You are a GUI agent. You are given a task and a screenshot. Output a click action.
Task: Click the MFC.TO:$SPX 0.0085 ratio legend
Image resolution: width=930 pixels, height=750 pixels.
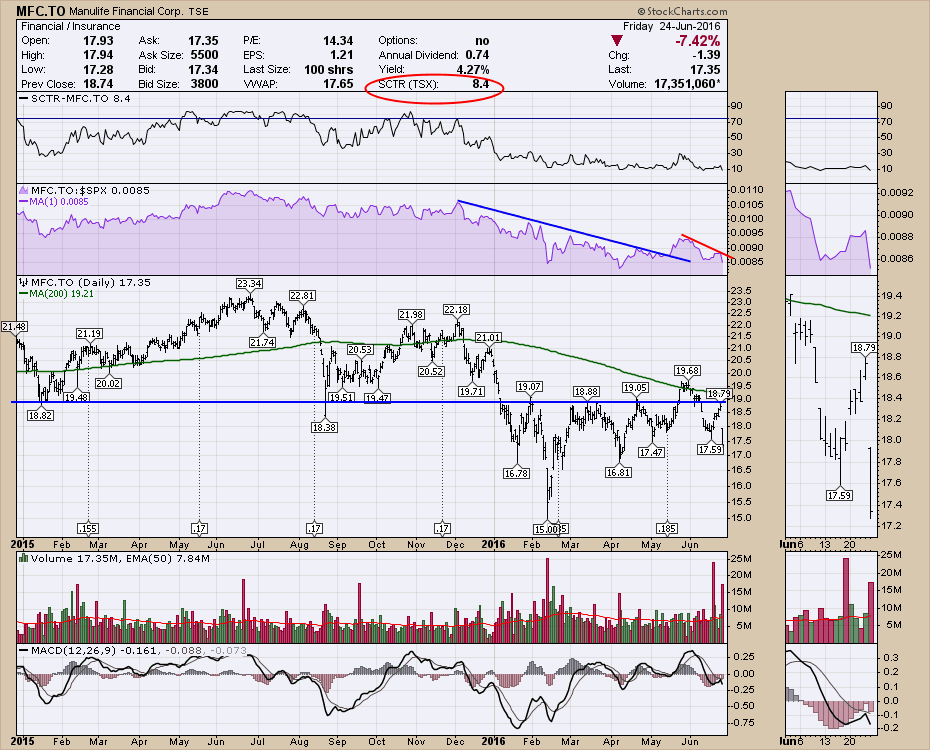coord(90,190)
